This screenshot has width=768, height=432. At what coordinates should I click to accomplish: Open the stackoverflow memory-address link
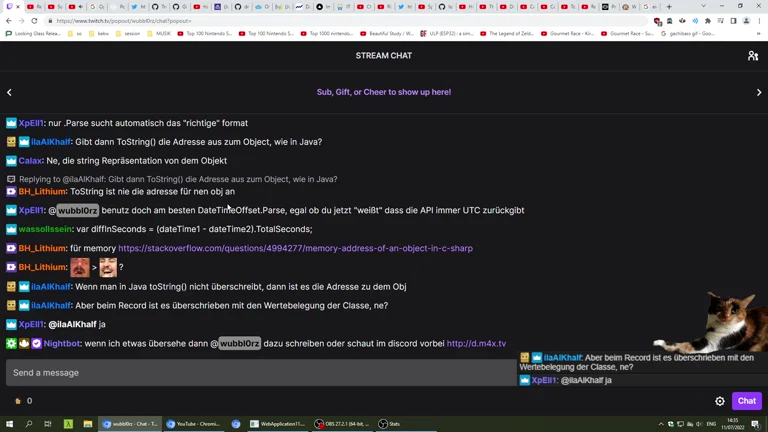tap(295, 248)
